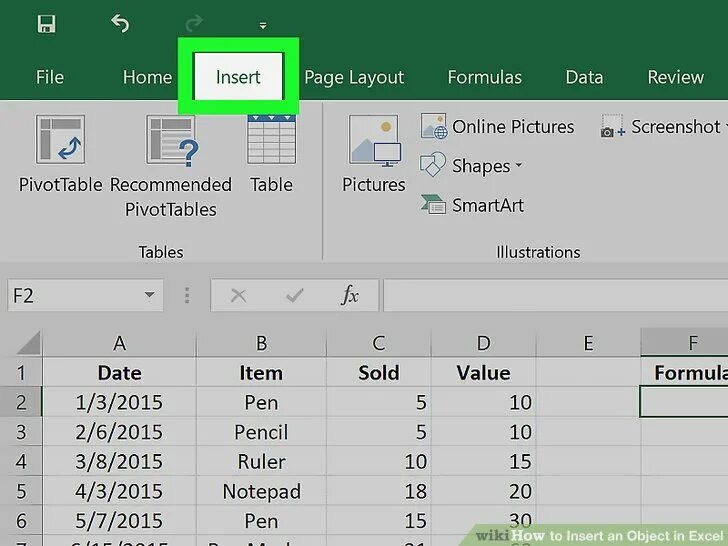Select column A header
Viewport: 728px width, 546px height.
point(119,344)
